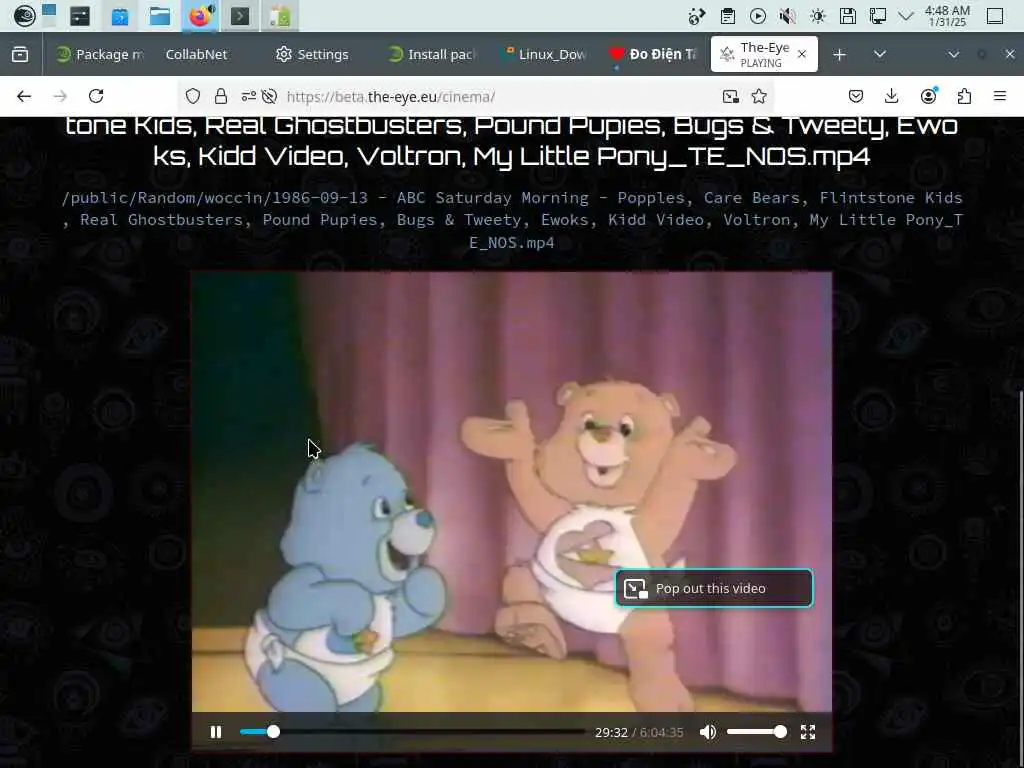Open the removable disk devices tray icon
This screenshot has height=768, width=1024.
coord(848,16)
